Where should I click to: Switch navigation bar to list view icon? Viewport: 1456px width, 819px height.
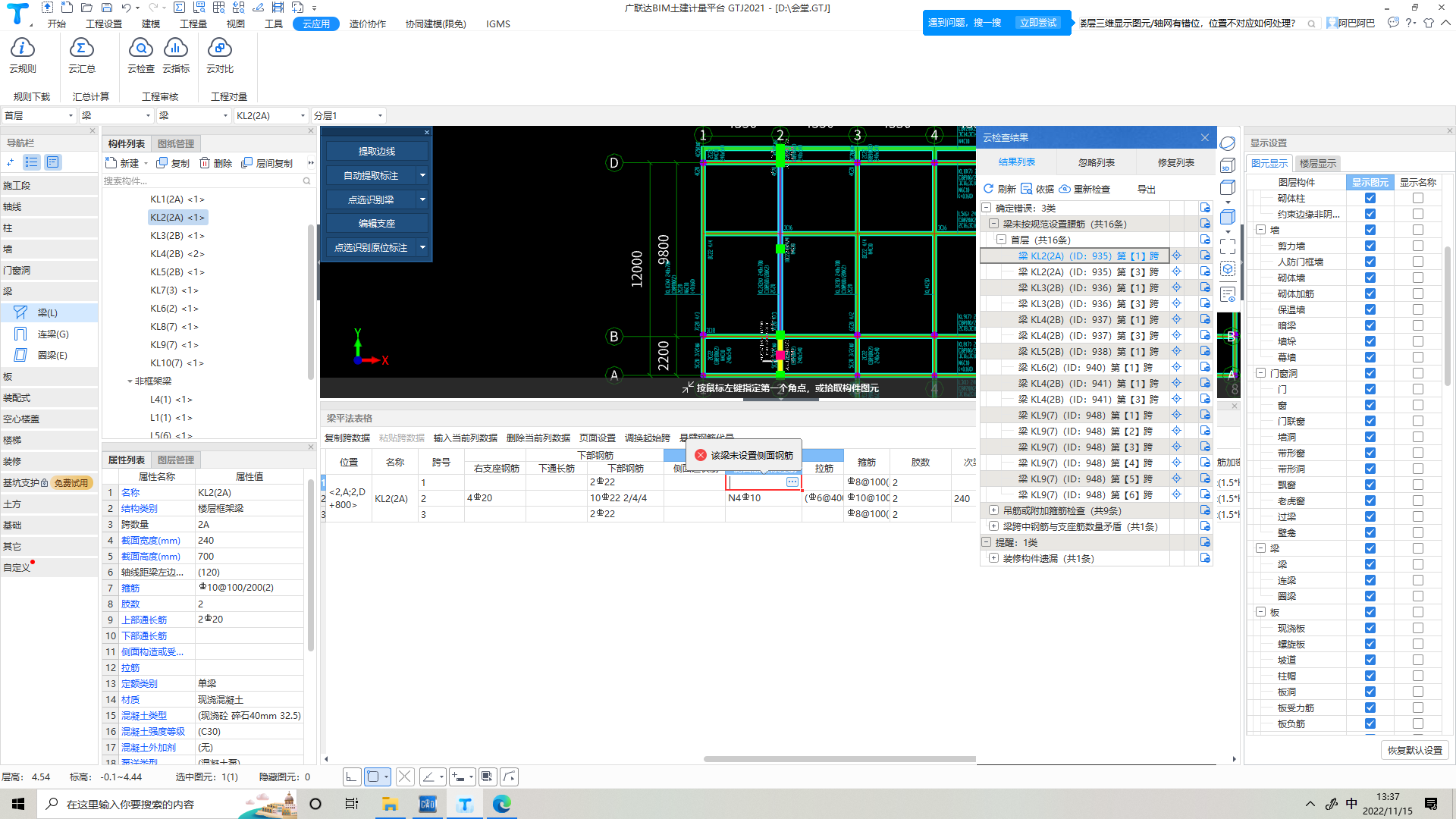pyautogui.click(x=32, y=162)
